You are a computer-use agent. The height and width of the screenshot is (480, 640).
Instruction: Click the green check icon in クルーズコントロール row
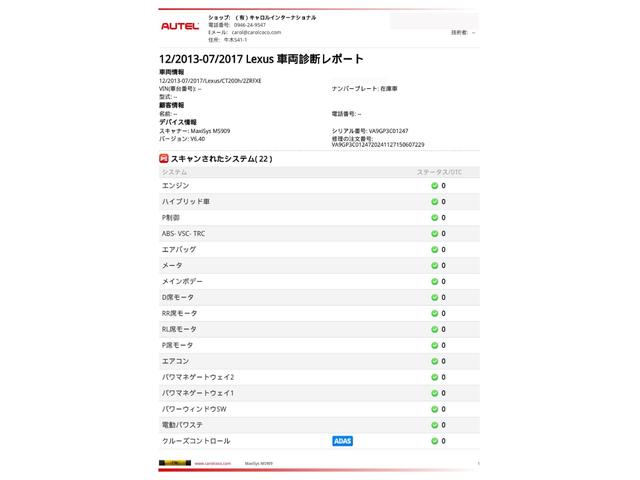click(435, 441)
